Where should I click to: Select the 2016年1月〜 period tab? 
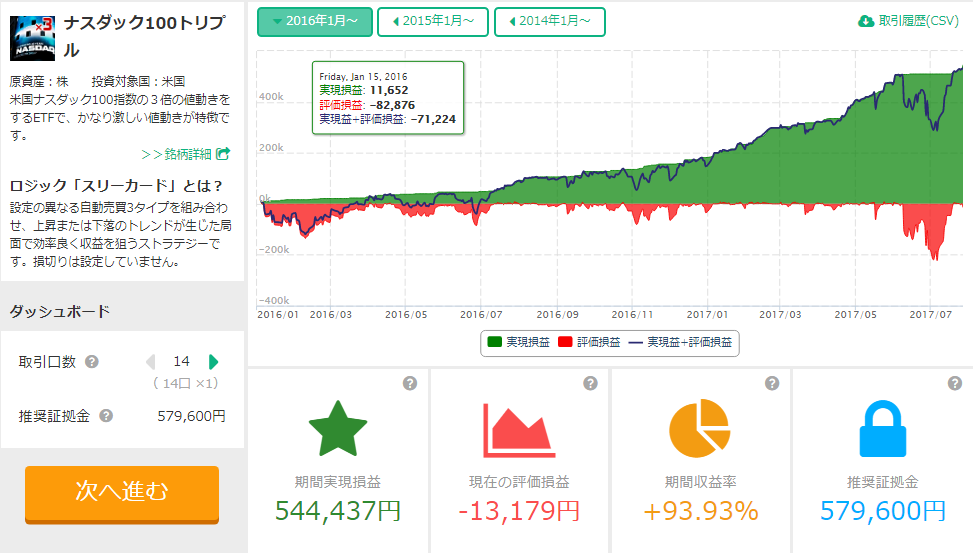[315, 22]
